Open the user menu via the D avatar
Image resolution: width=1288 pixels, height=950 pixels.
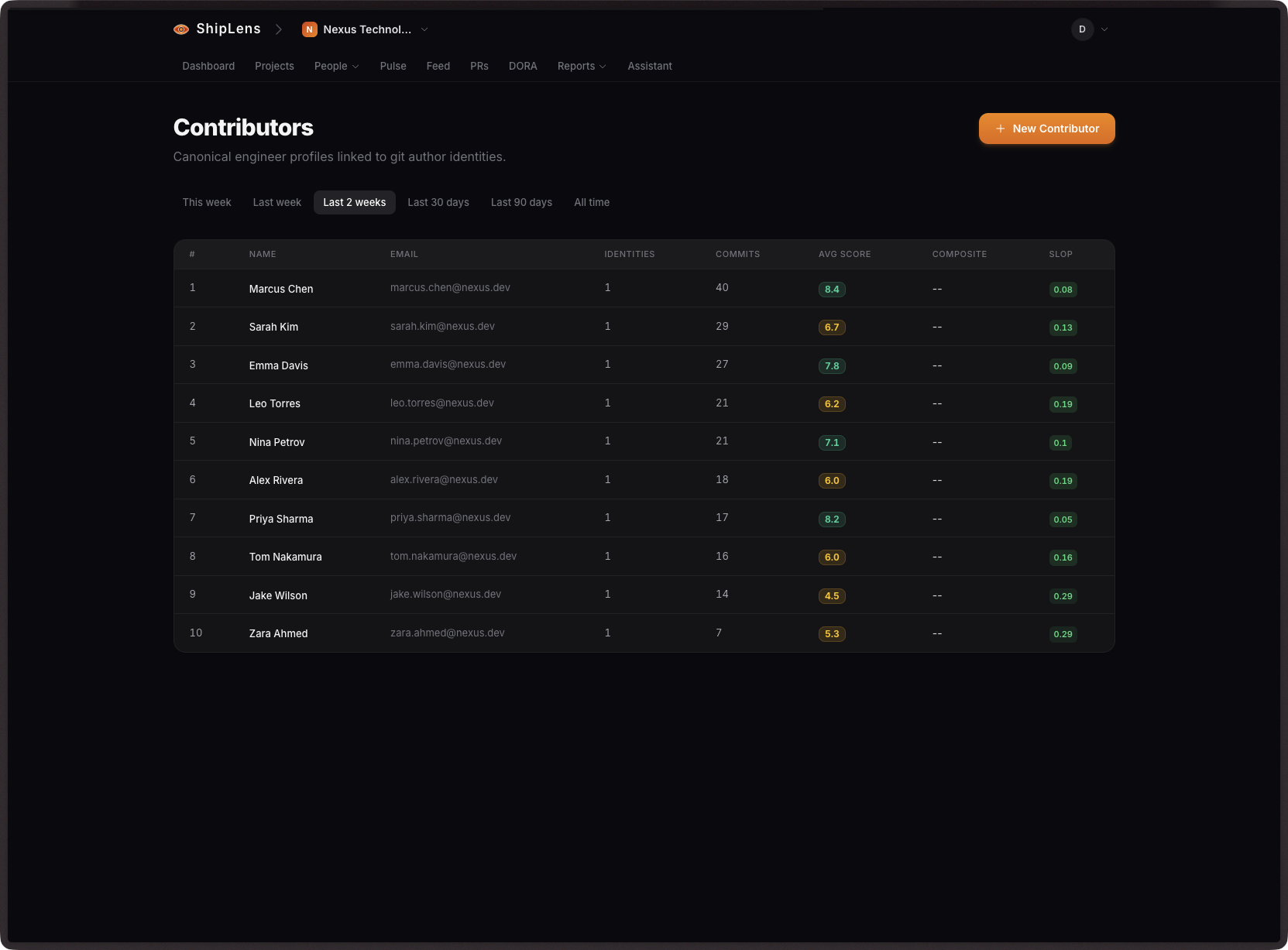pos(1081,29)
